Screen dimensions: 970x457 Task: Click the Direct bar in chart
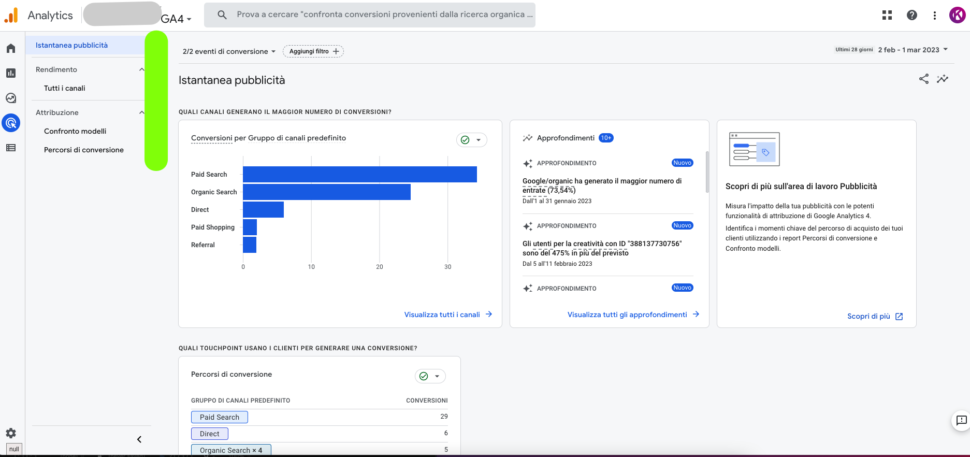coord(263,210)
